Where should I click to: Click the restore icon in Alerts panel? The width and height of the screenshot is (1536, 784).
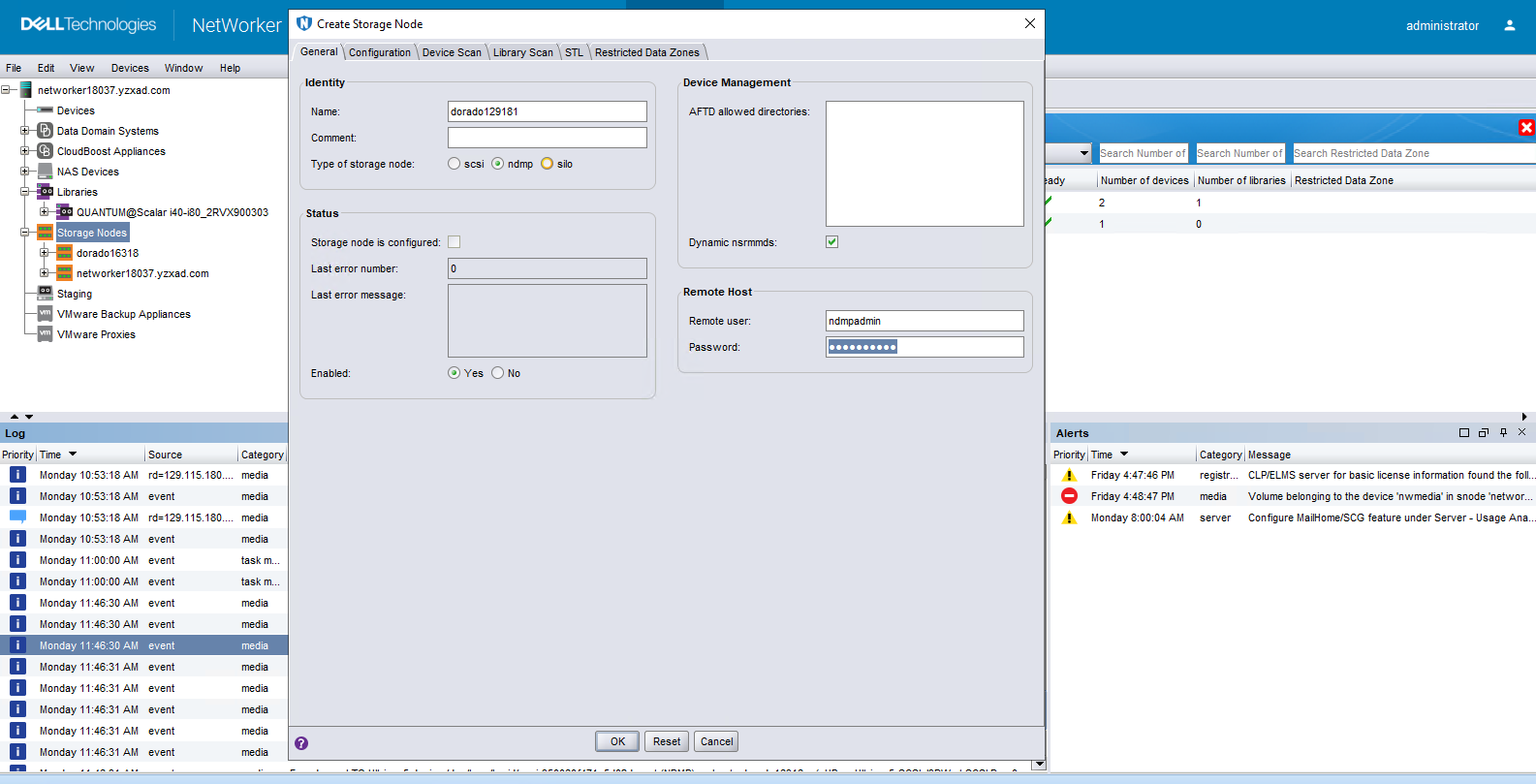pyautogui.click(x=1484, y=433)
